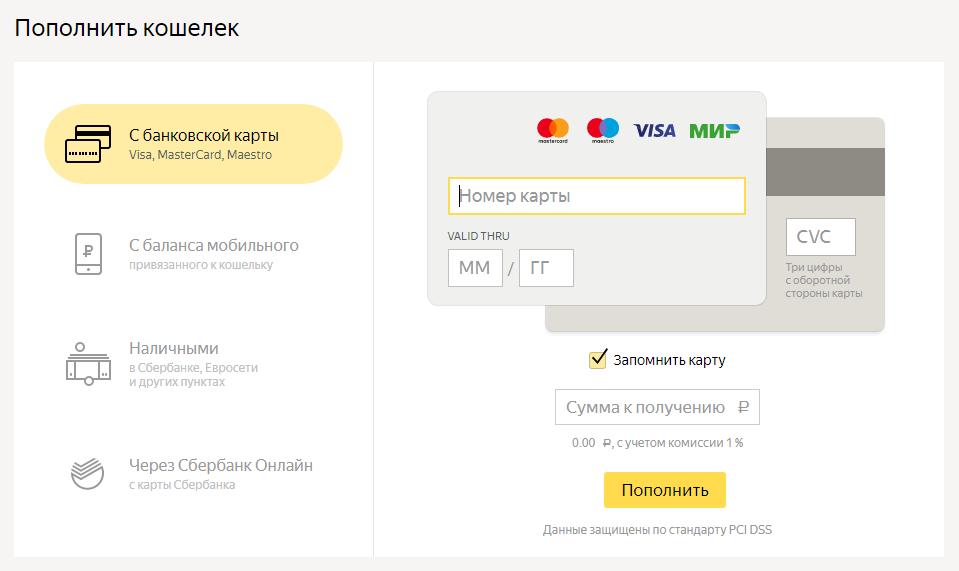Click the Maestro logo on card
The width and height of the screenshot is (959, 571).
603,131
